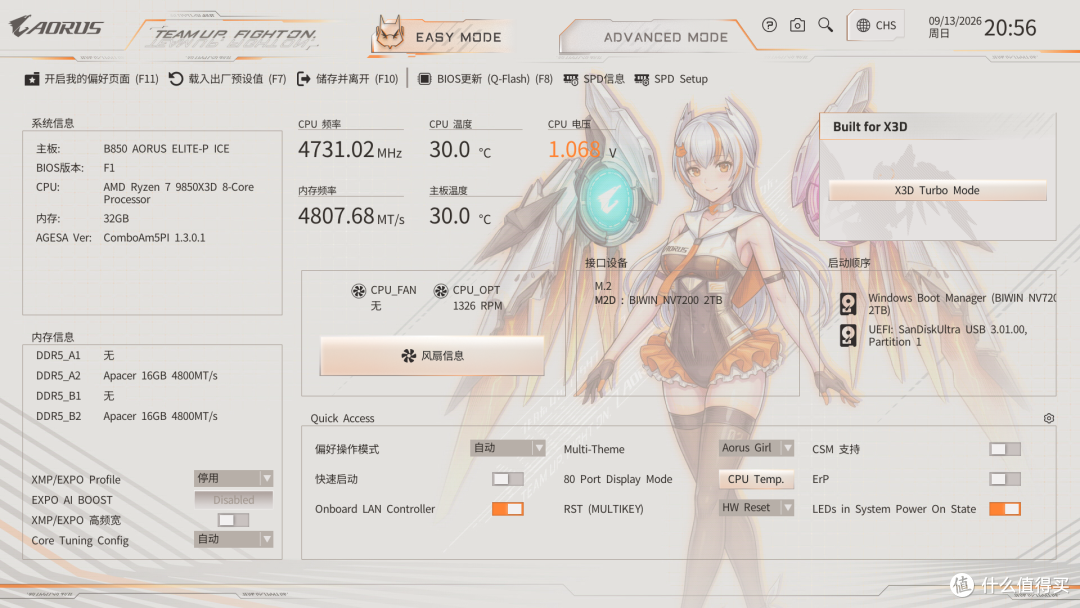Open 开启我的偏好页面 (F11)
This screenshot has height=608, width=1080.
[92, 79]
